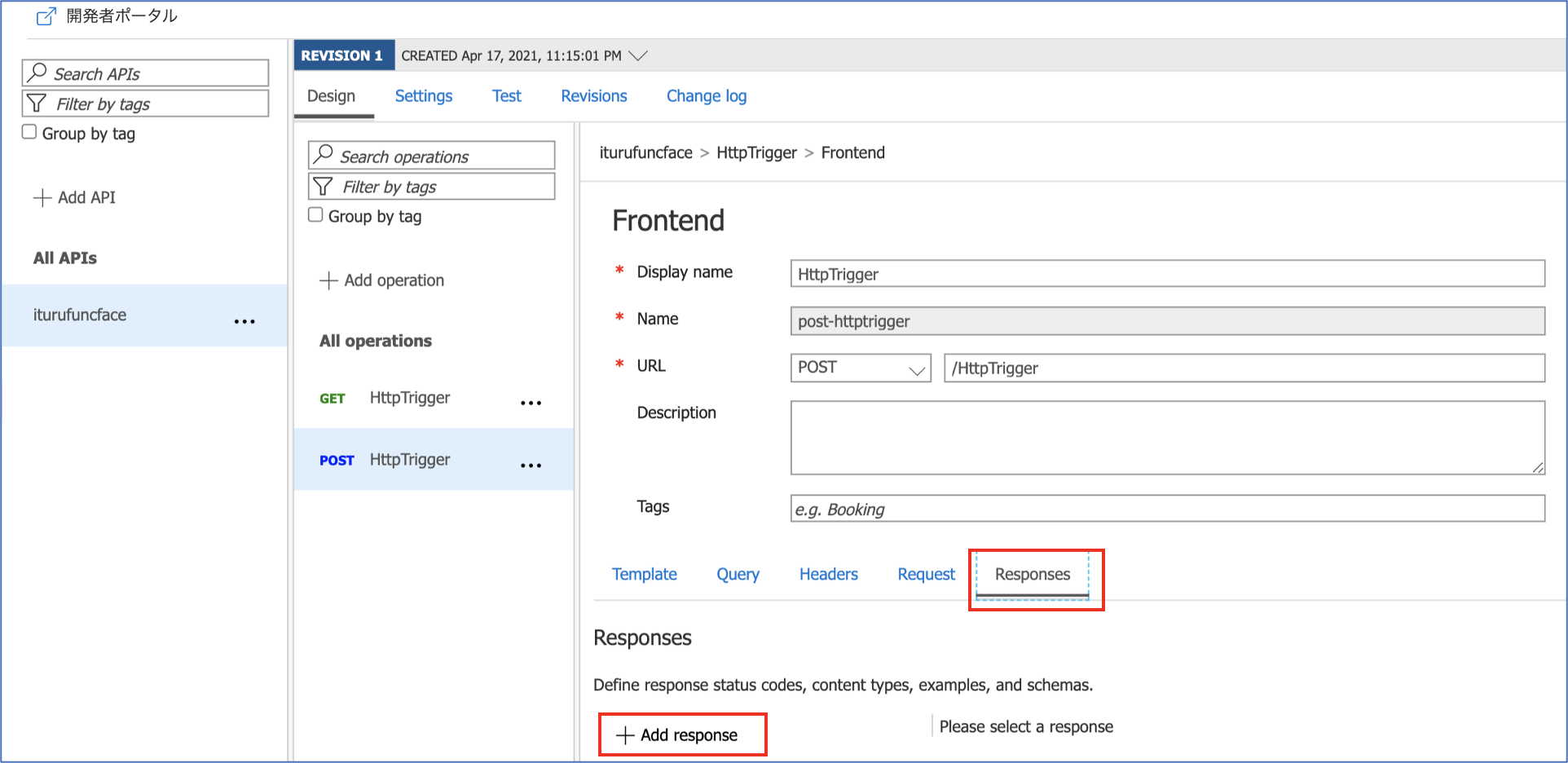Switch to the Design tab

pos(331,96)
